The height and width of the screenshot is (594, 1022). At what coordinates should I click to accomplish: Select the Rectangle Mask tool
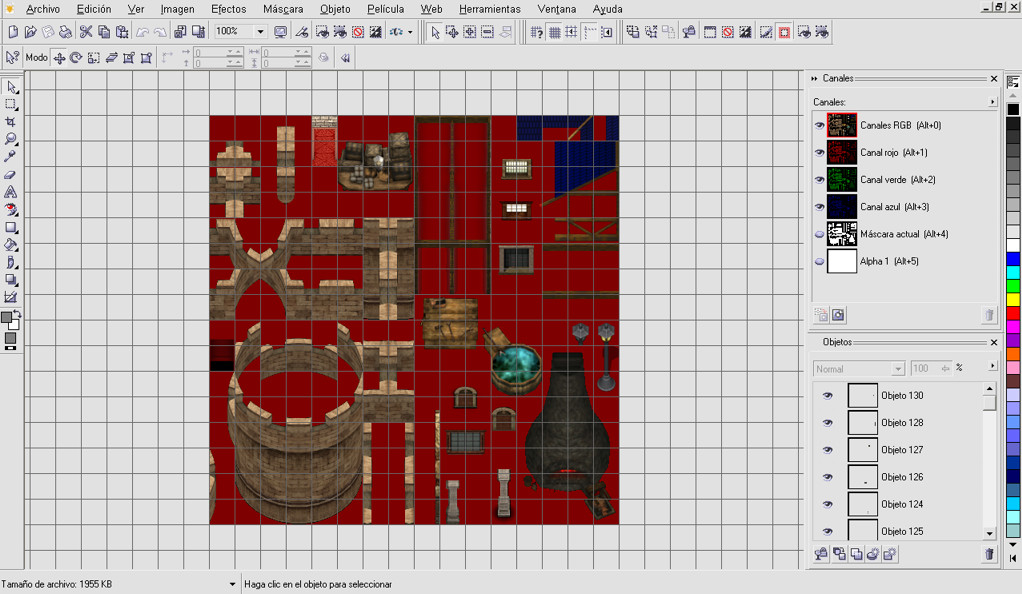[11, 104]
